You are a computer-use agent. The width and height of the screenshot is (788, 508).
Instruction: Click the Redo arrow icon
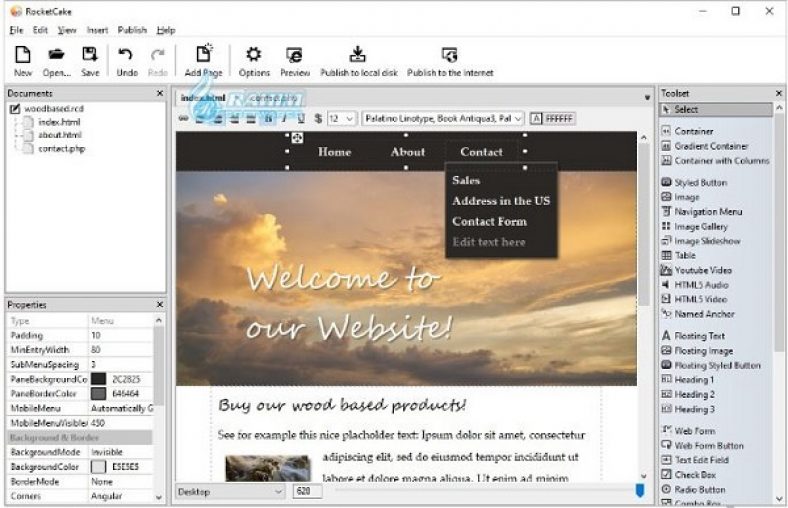click(x=157, y=61)
